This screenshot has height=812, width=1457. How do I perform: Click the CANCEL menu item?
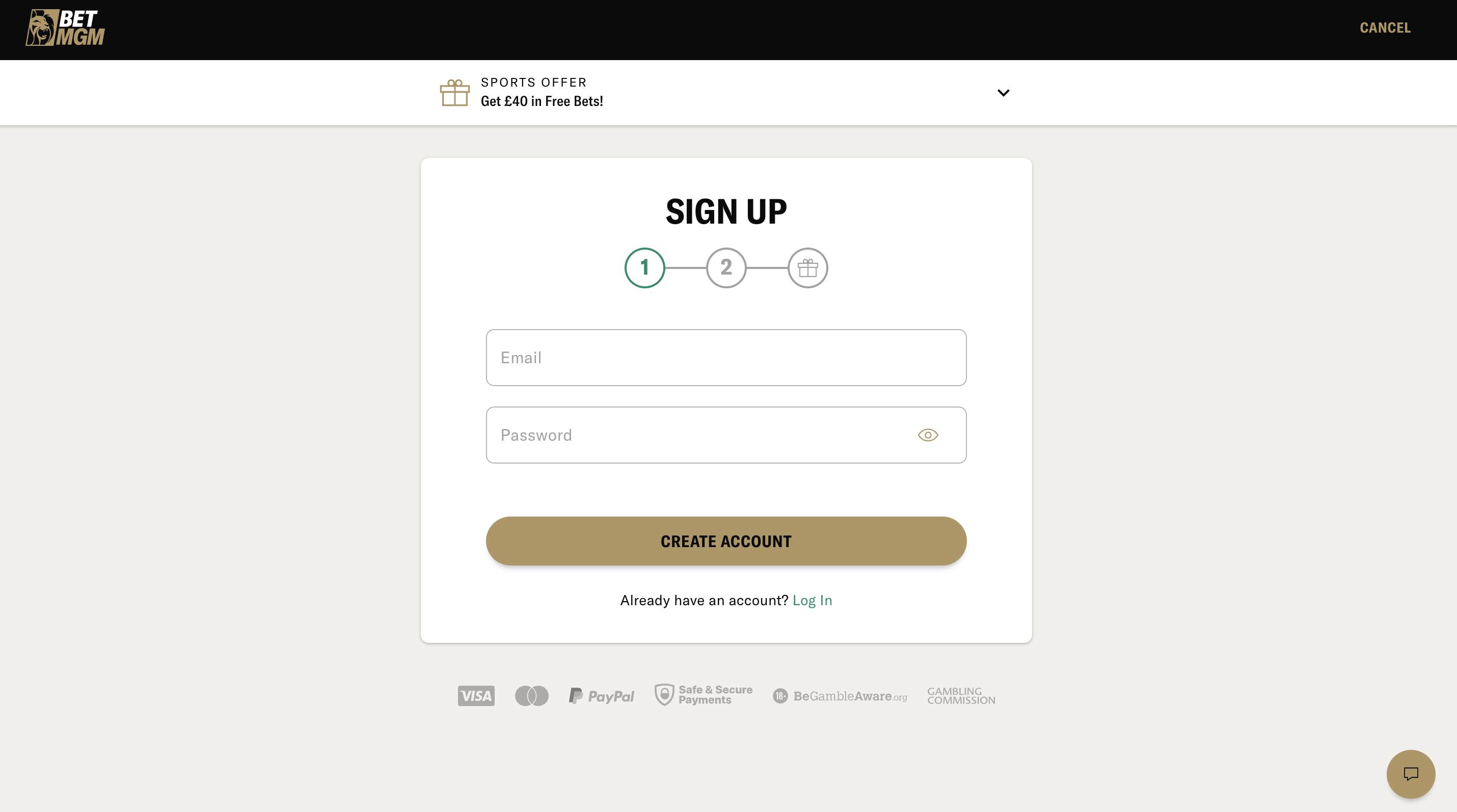[x=1385, y=28]
